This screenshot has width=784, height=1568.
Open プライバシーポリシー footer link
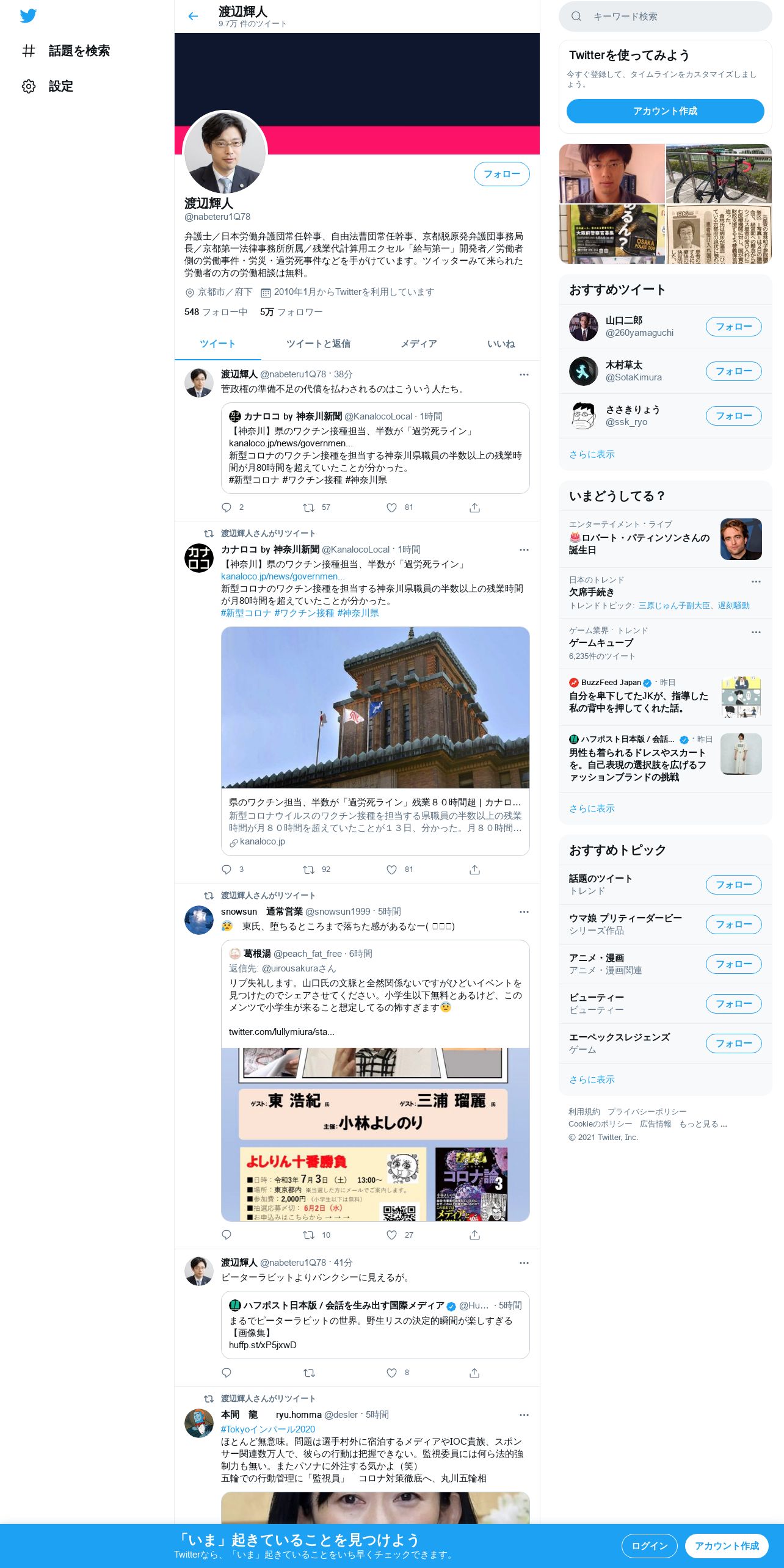[647, 1112]
